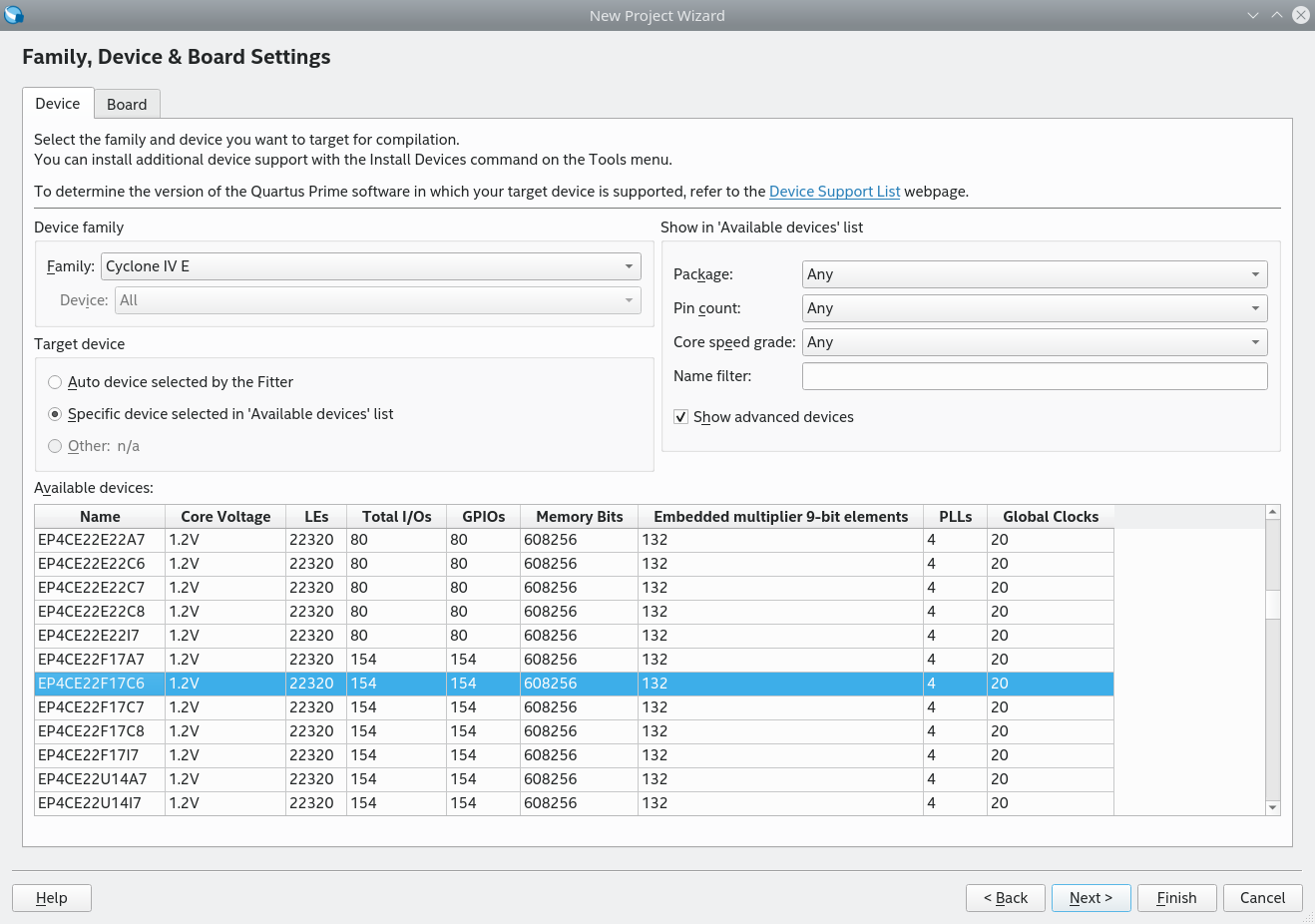1315x924 pixels.
Task: Sort by the LEs column header
Action: click(x=316, y=517)
